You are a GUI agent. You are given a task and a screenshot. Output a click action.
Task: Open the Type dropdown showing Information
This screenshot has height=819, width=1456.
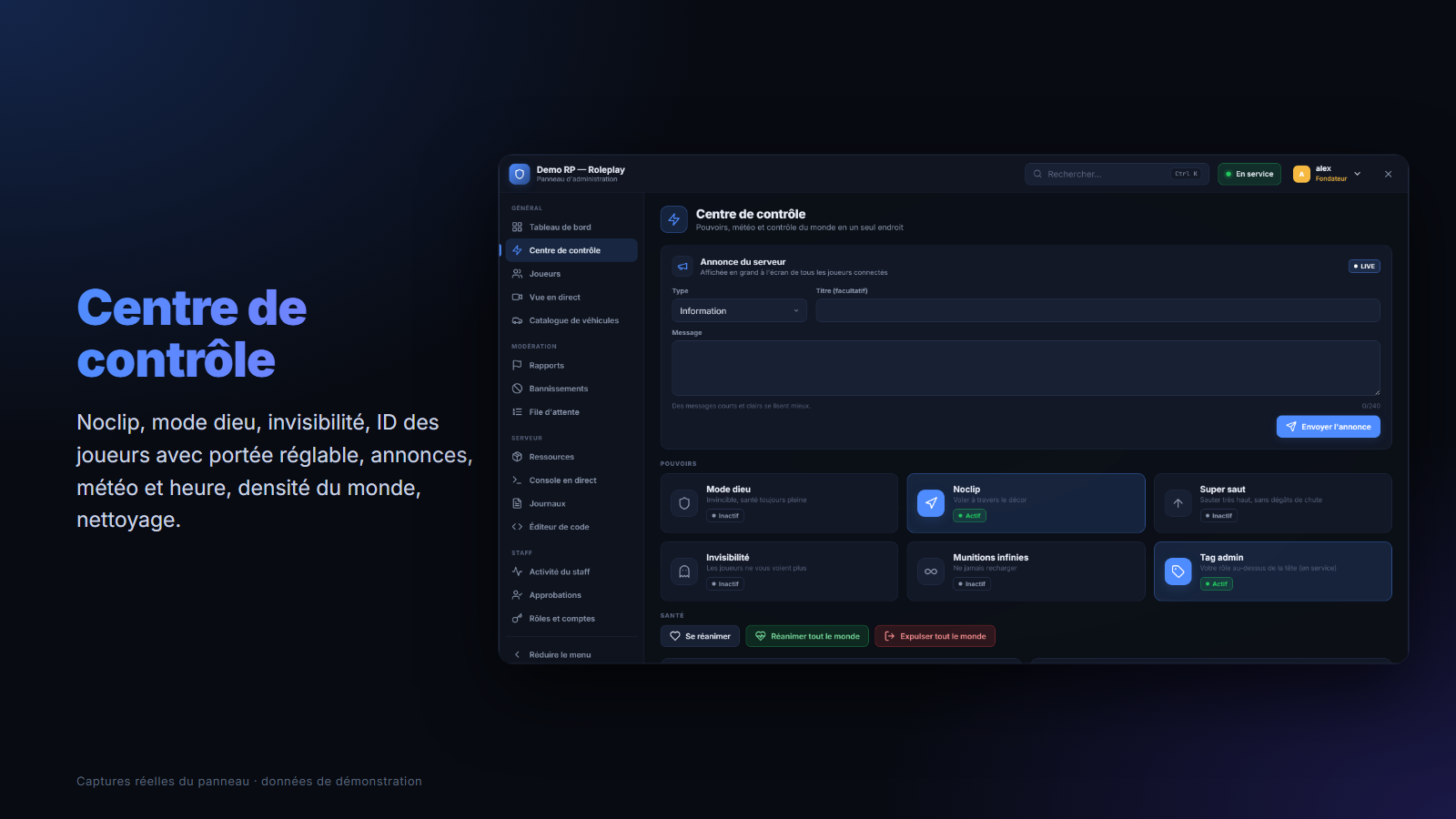coord(739,311)
